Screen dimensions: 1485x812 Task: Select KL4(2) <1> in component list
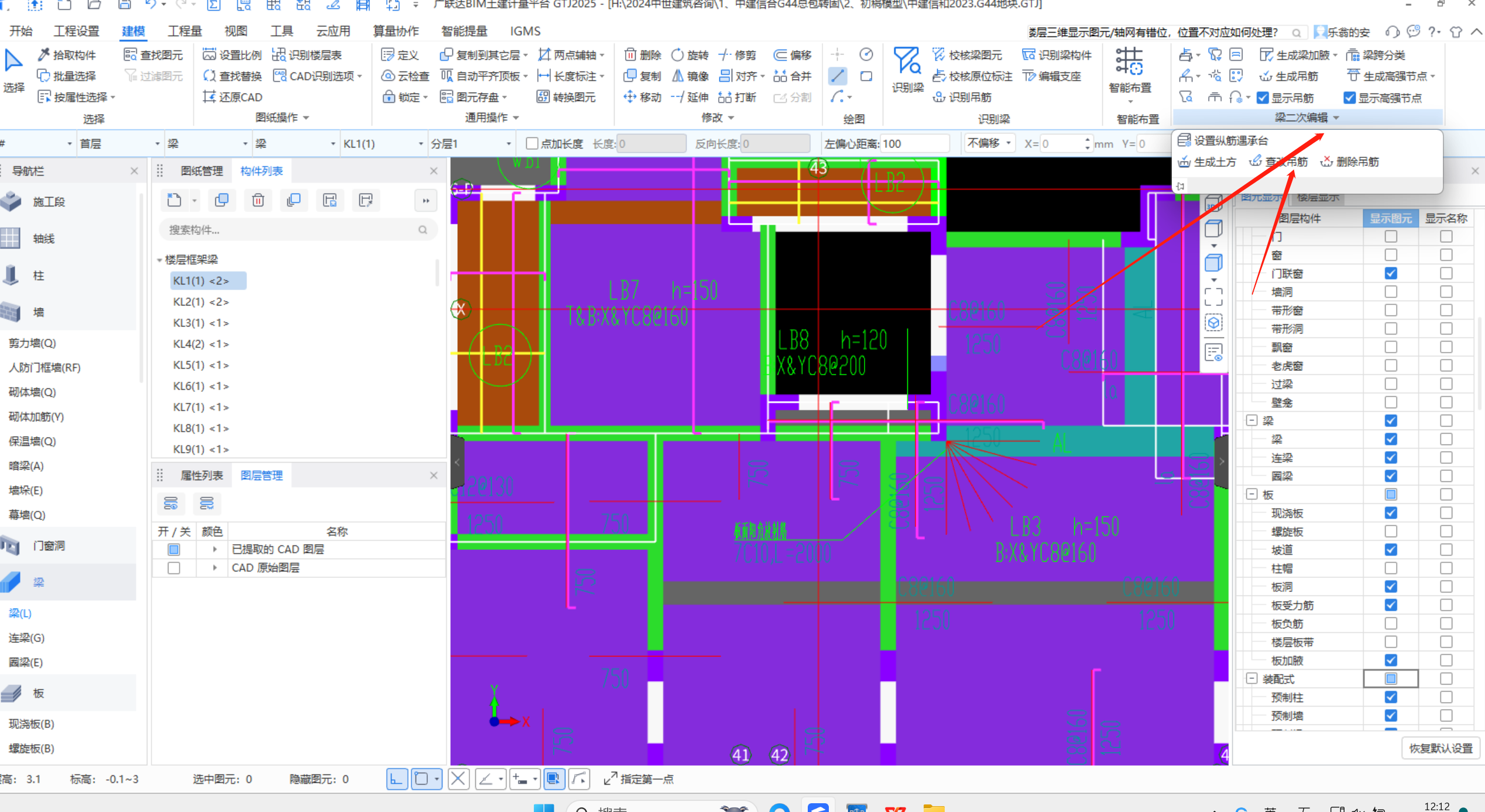coord(201,344)
